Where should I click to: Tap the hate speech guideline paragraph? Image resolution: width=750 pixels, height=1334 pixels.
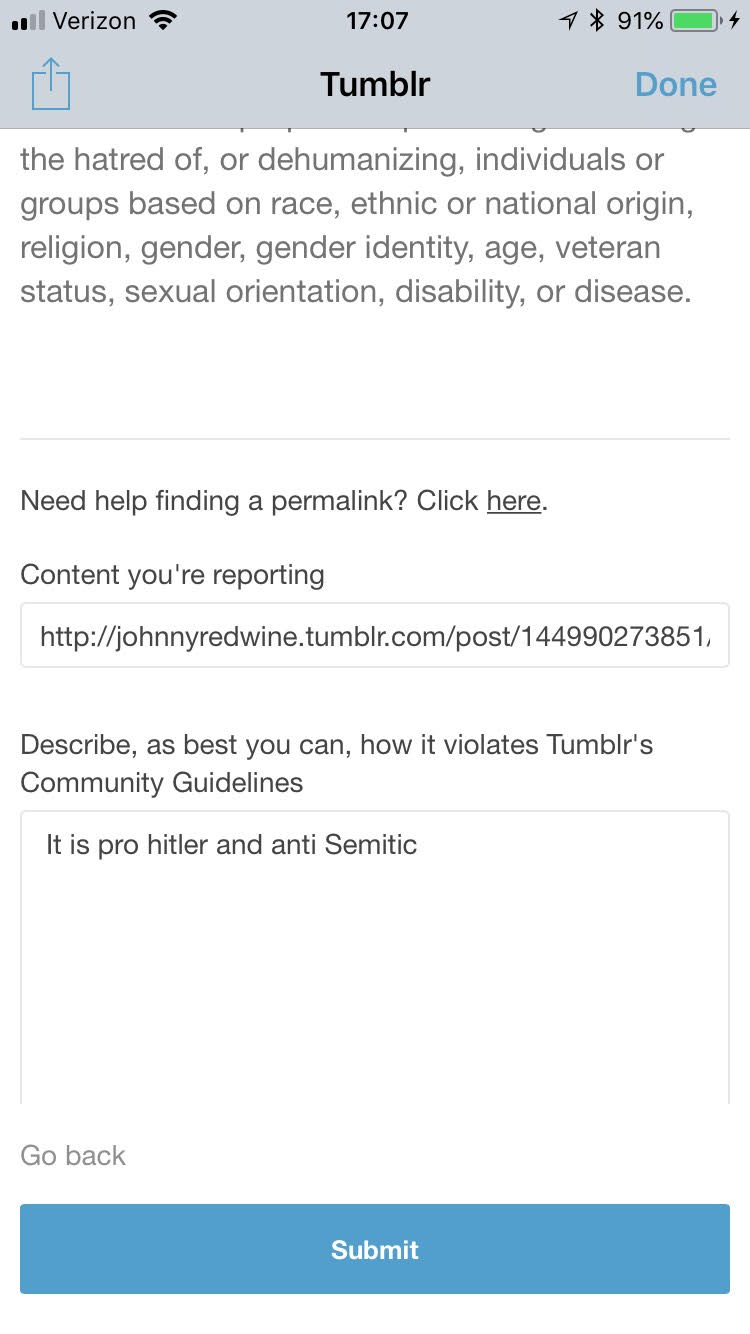point(355,225)
